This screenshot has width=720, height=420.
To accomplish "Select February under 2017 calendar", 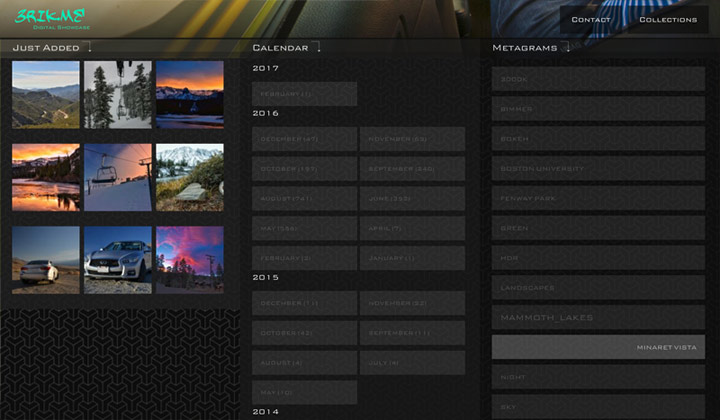I will click(305, 94).
